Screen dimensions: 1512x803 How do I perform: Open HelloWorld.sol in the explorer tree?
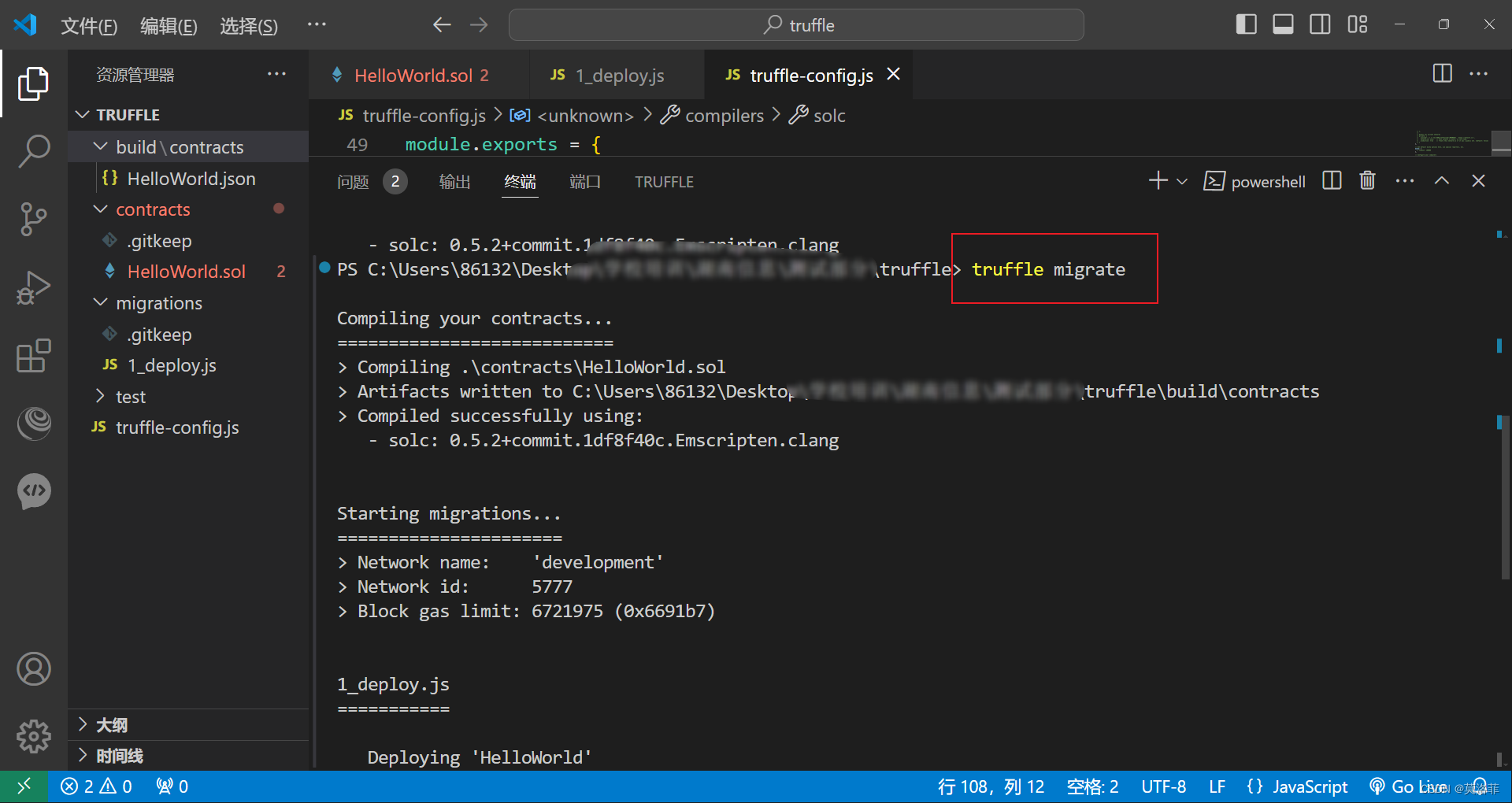tap(189, 272)
